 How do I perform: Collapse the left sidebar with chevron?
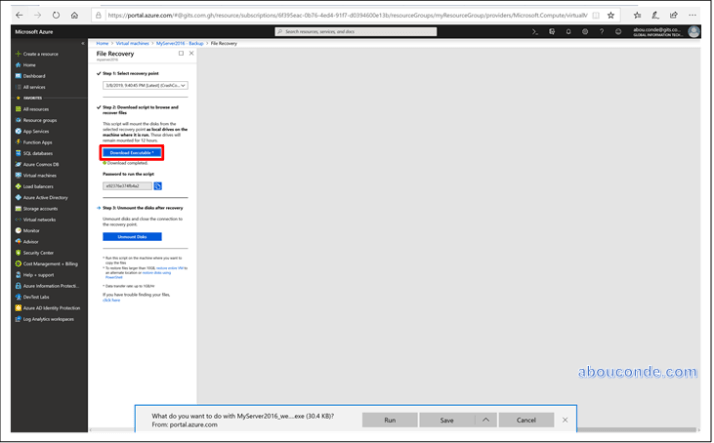(x=83, y=43)
